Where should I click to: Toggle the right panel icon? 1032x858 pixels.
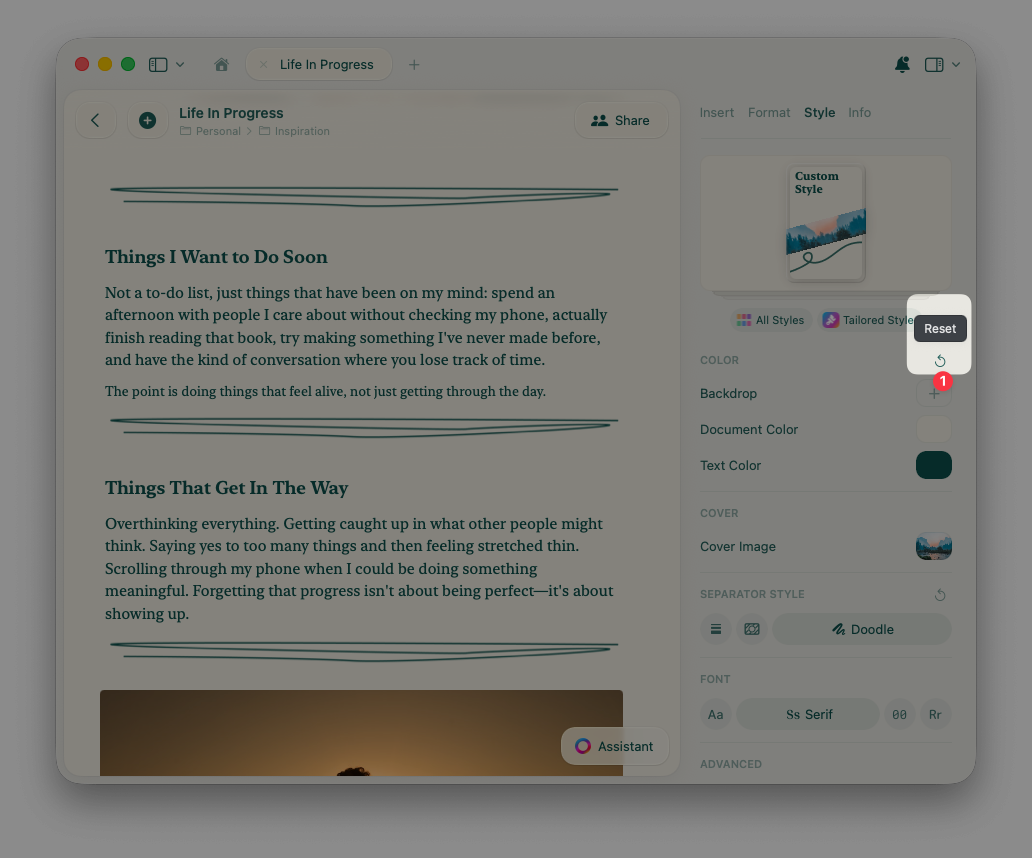click(934, 64)
